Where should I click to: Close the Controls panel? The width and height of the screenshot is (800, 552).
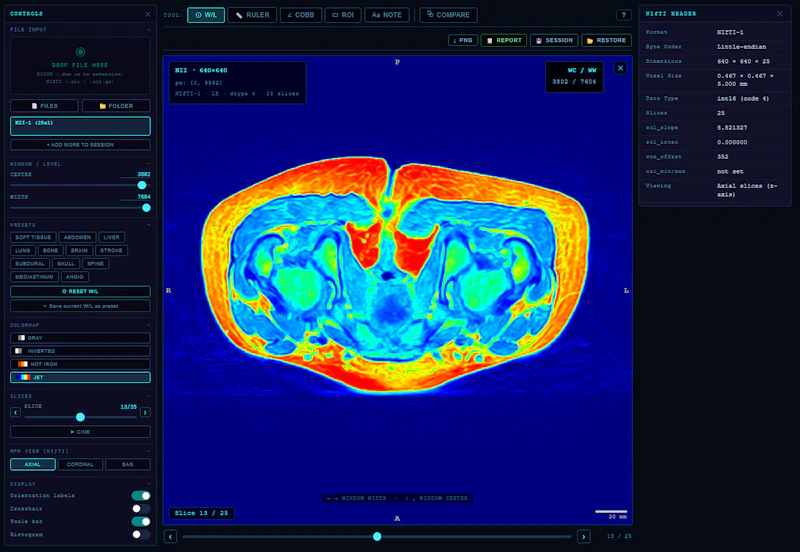point(148,14)
